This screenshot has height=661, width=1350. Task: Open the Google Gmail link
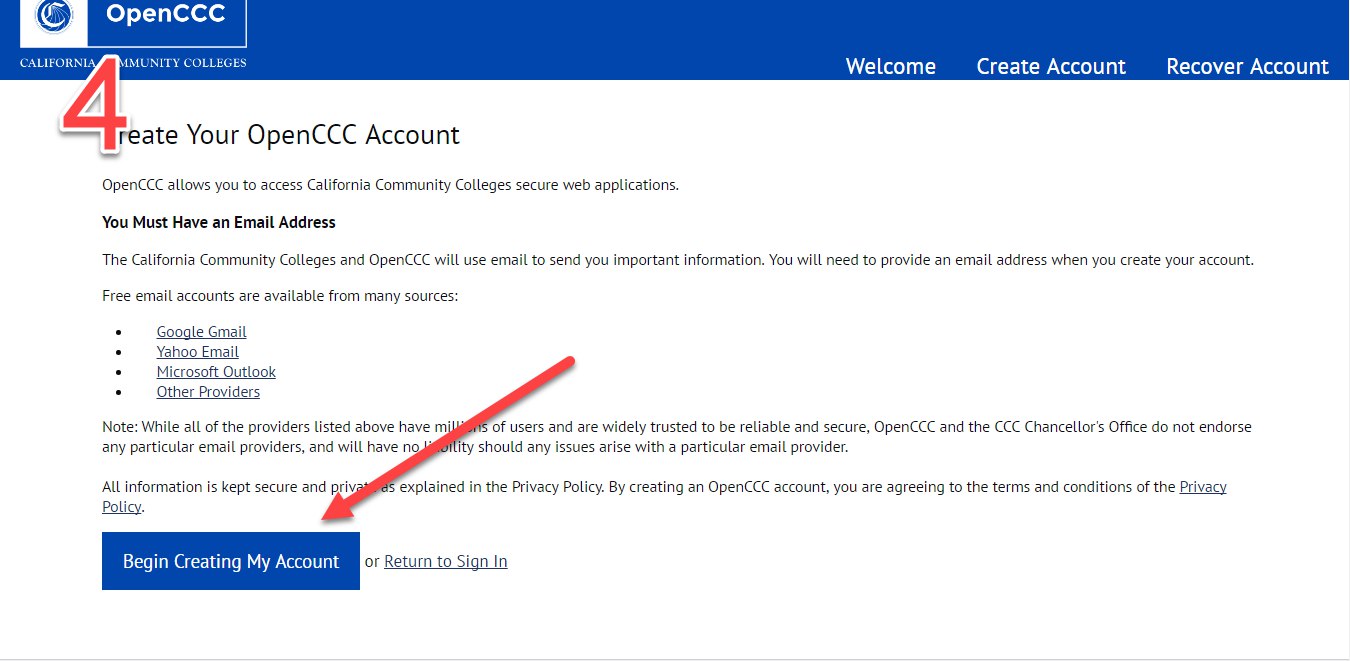point(201,332)
